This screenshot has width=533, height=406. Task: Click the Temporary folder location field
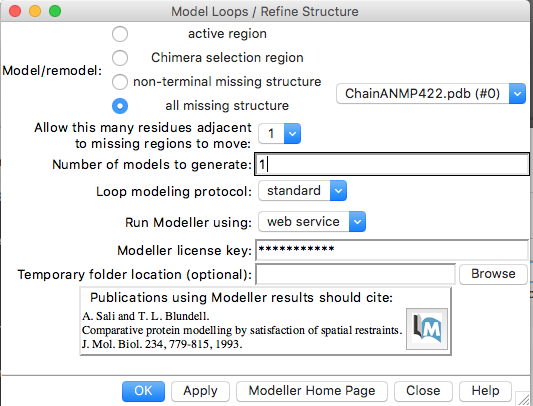click(x=355, y=274)
